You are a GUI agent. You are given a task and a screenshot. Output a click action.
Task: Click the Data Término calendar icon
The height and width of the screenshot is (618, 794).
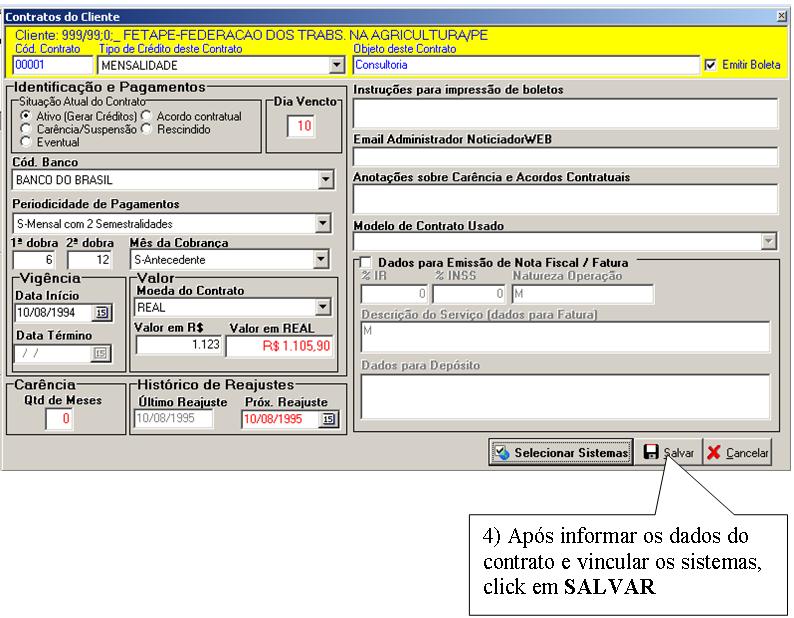pyautogui.click(x=100, y=353)
